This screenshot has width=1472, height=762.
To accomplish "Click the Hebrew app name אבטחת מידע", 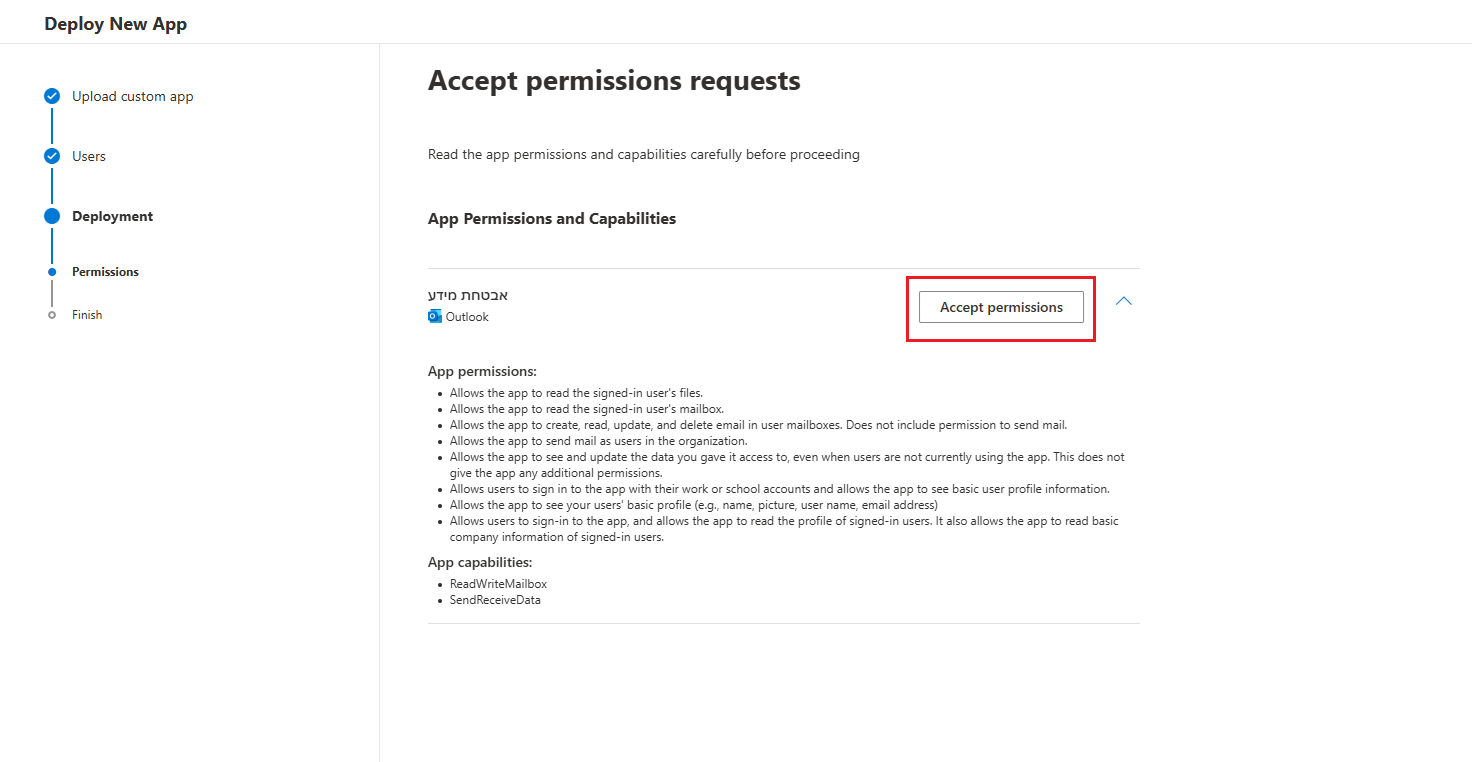I will 468,295.
